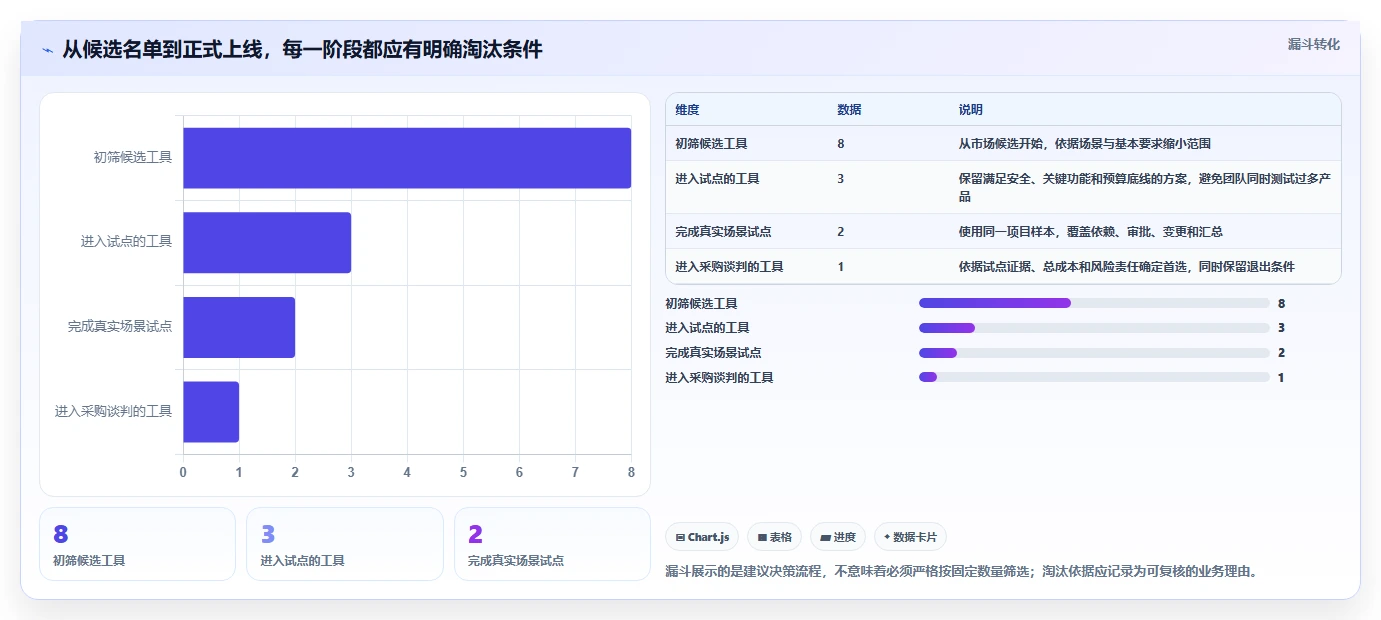Click the 初筛候选工具 table row cell
This screenshot has height=620, width=1381.
711,144
